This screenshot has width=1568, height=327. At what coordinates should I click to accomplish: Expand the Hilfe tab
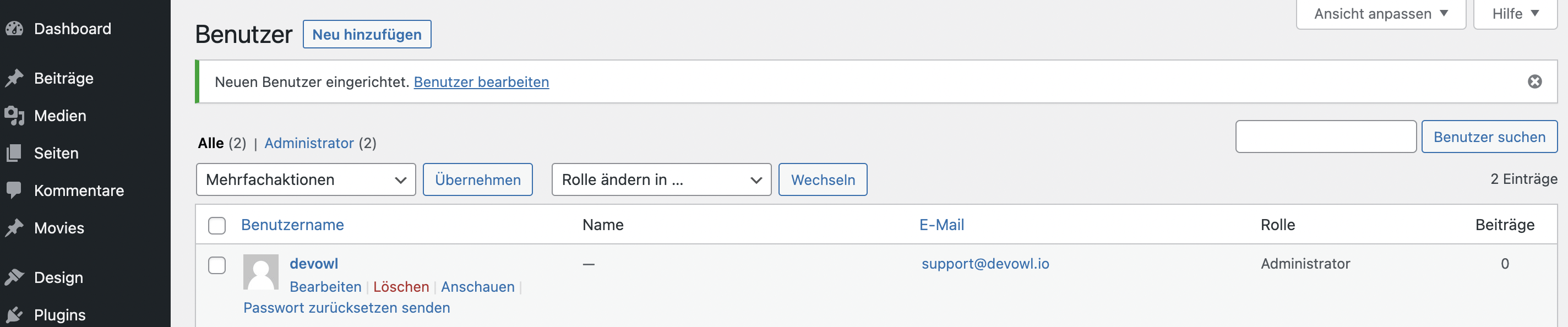point(1515,13)
